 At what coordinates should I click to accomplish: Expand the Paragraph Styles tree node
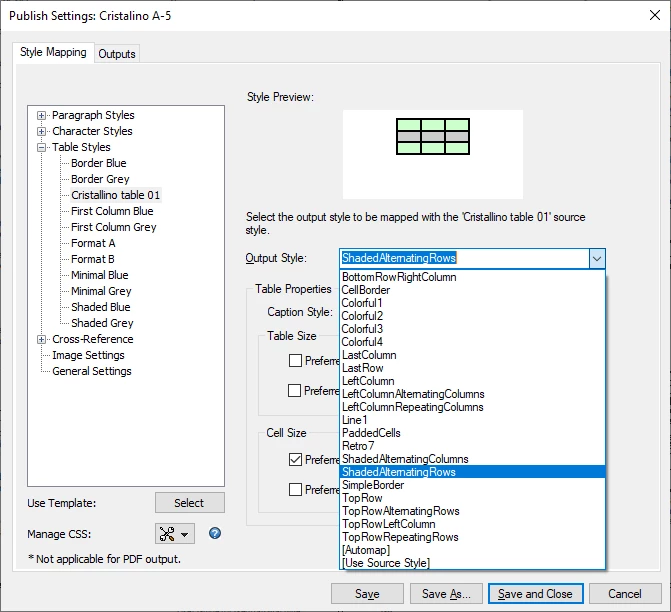(x=42, y=116)
